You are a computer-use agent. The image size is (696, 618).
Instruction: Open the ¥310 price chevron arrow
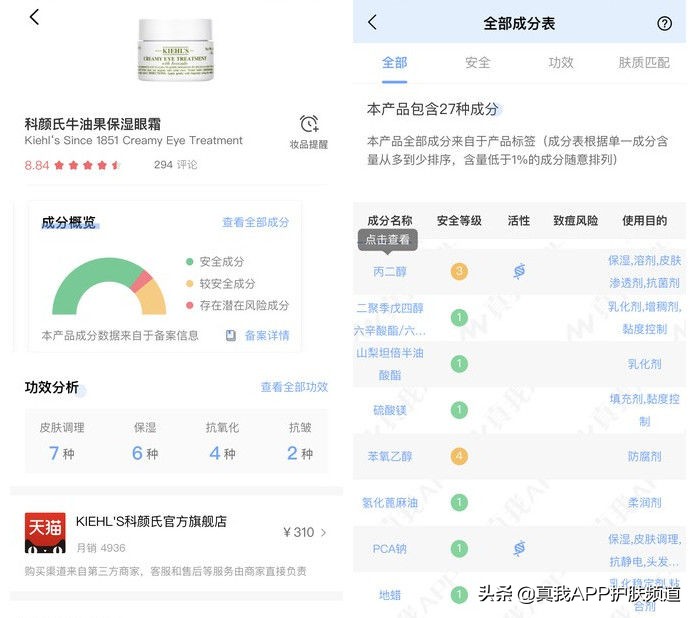[324, 532]
